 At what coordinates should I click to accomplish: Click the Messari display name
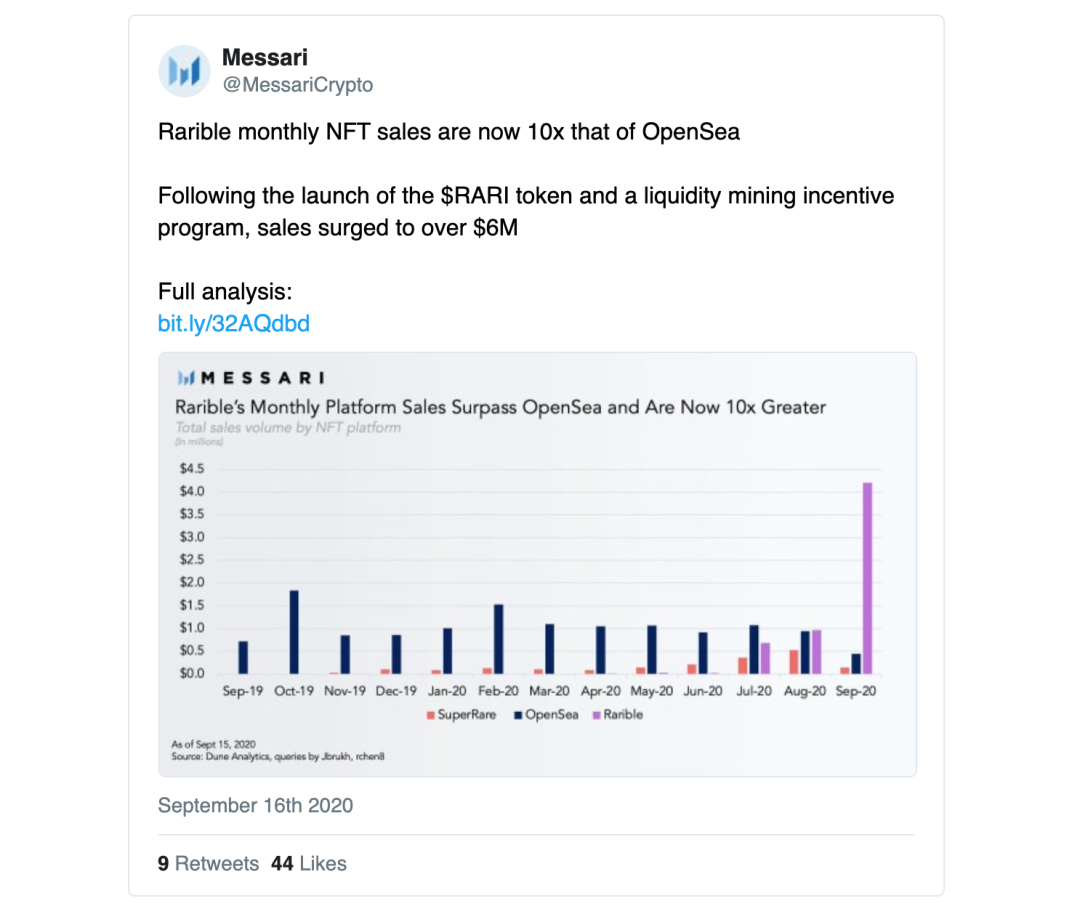264,58
